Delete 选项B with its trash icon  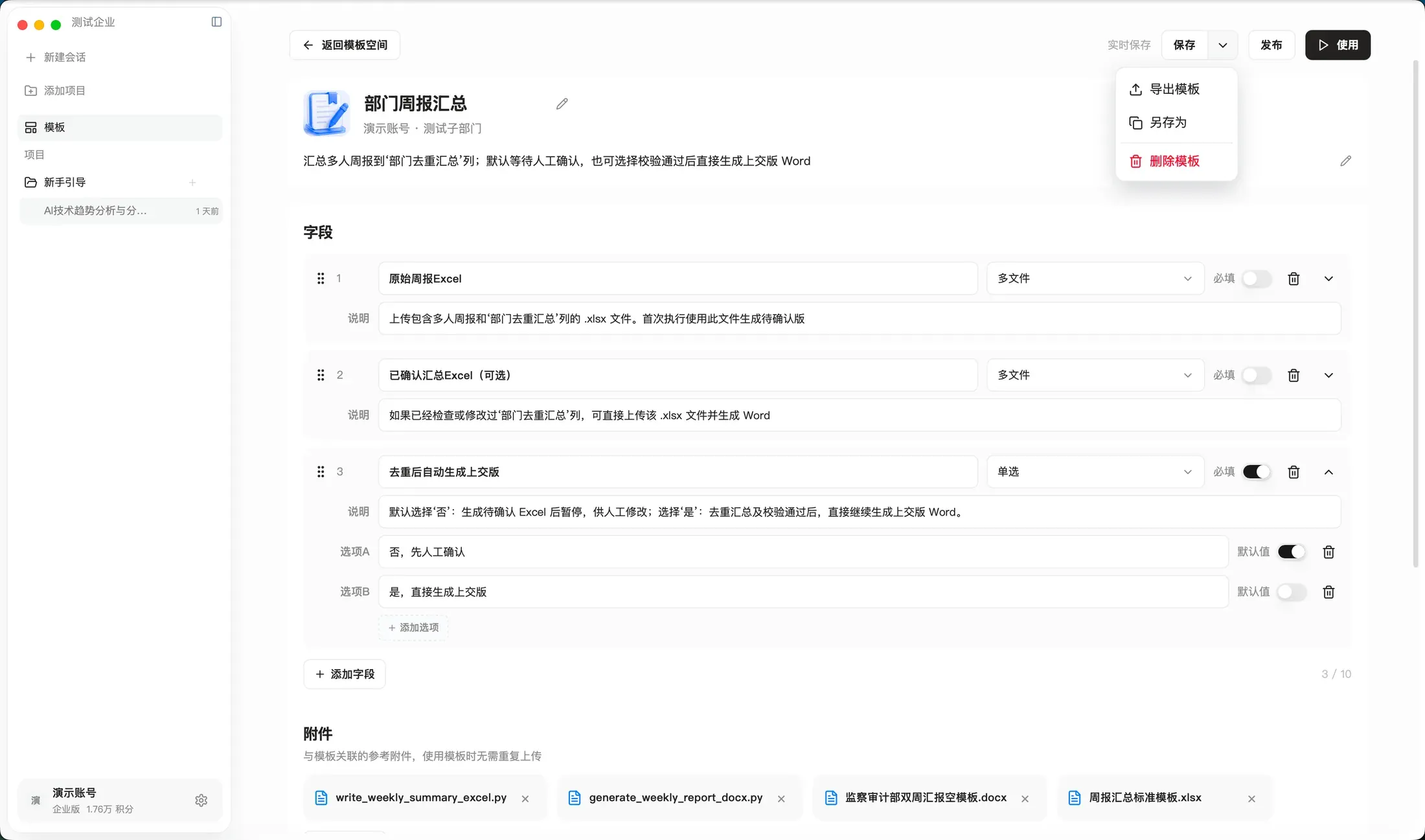[x=1328, y=592]
